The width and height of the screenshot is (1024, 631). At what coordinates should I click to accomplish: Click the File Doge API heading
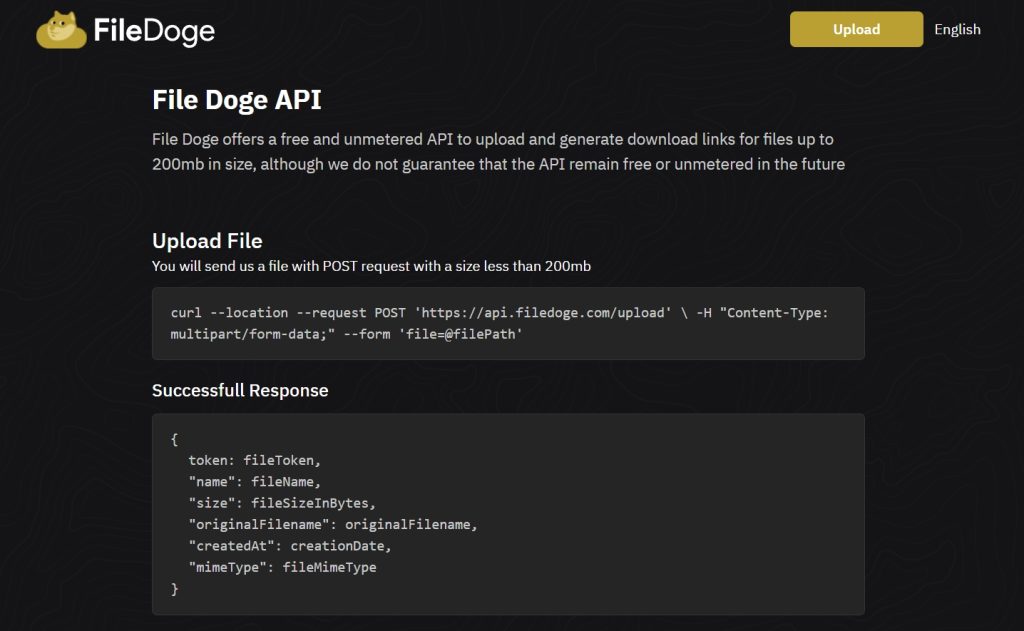(x=236, y=100)
